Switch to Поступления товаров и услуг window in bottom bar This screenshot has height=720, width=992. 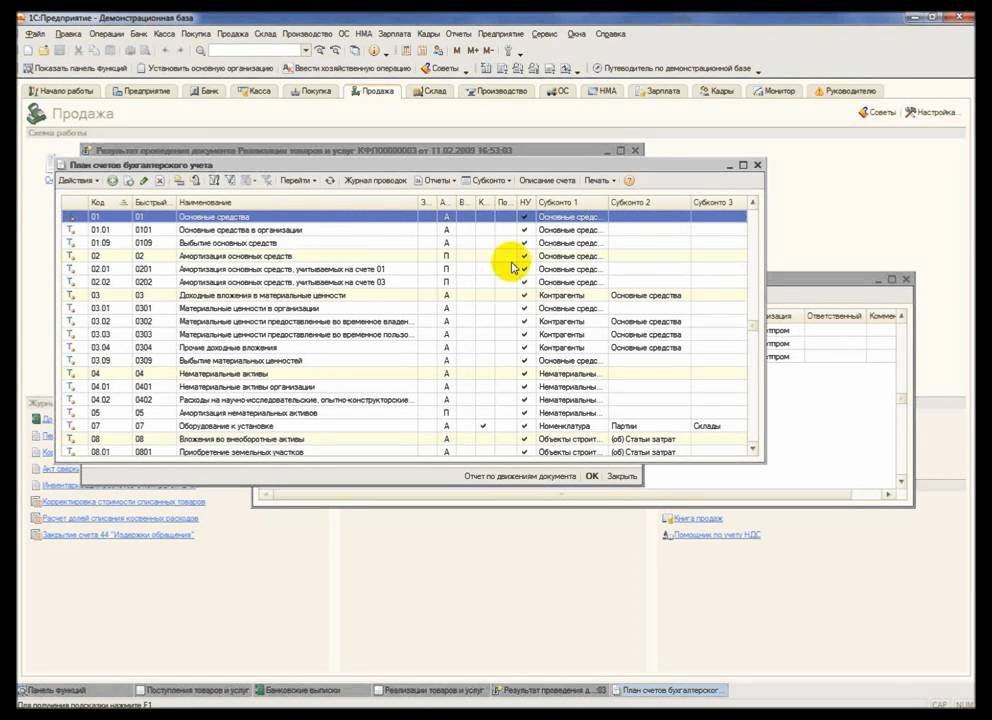pyautogui.click(x=194, y=690)
